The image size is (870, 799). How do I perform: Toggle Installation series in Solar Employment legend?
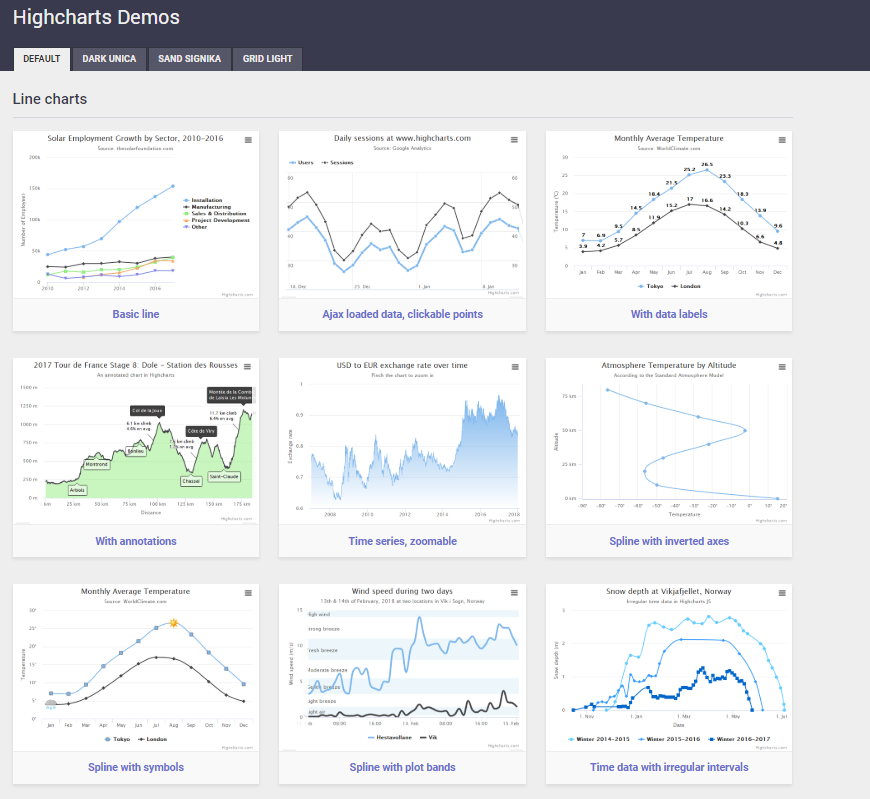206,200
